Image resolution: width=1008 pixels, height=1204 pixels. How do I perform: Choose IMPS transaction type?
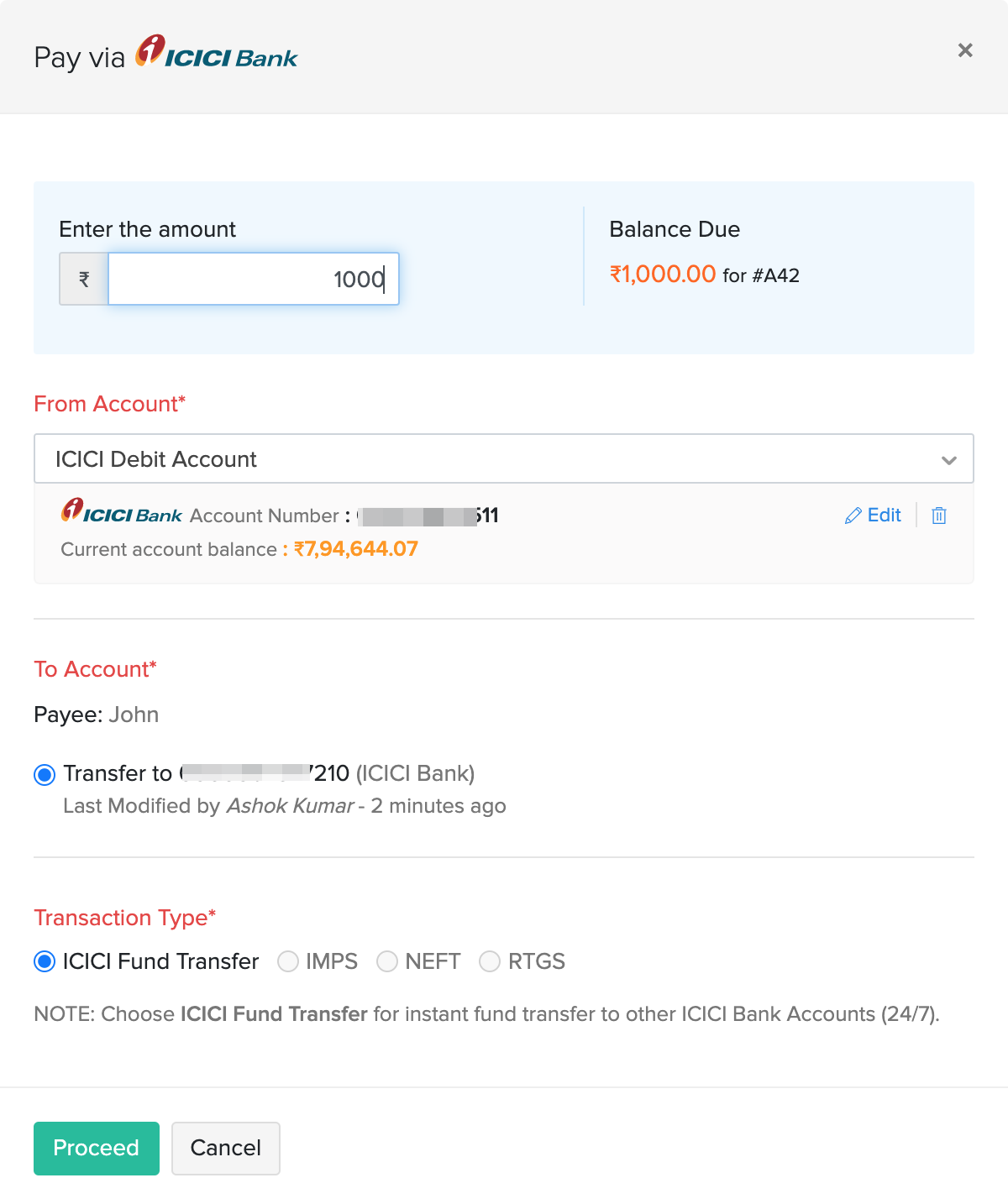(288, 961)
